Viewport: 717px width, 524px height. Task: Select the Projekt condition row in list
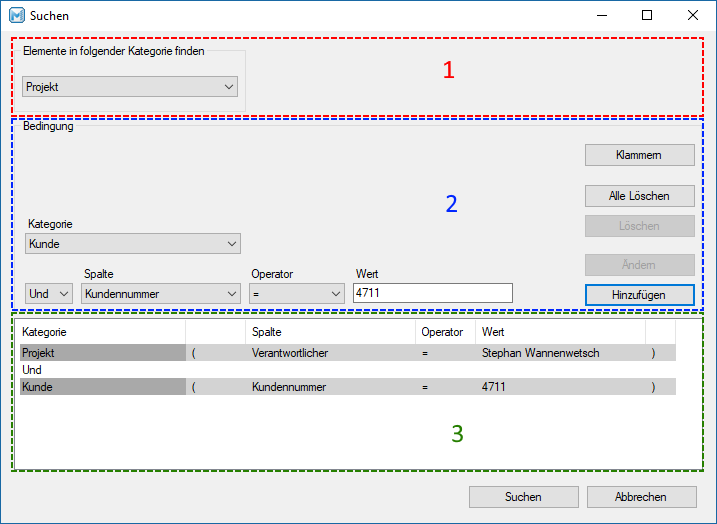[102, 353]
